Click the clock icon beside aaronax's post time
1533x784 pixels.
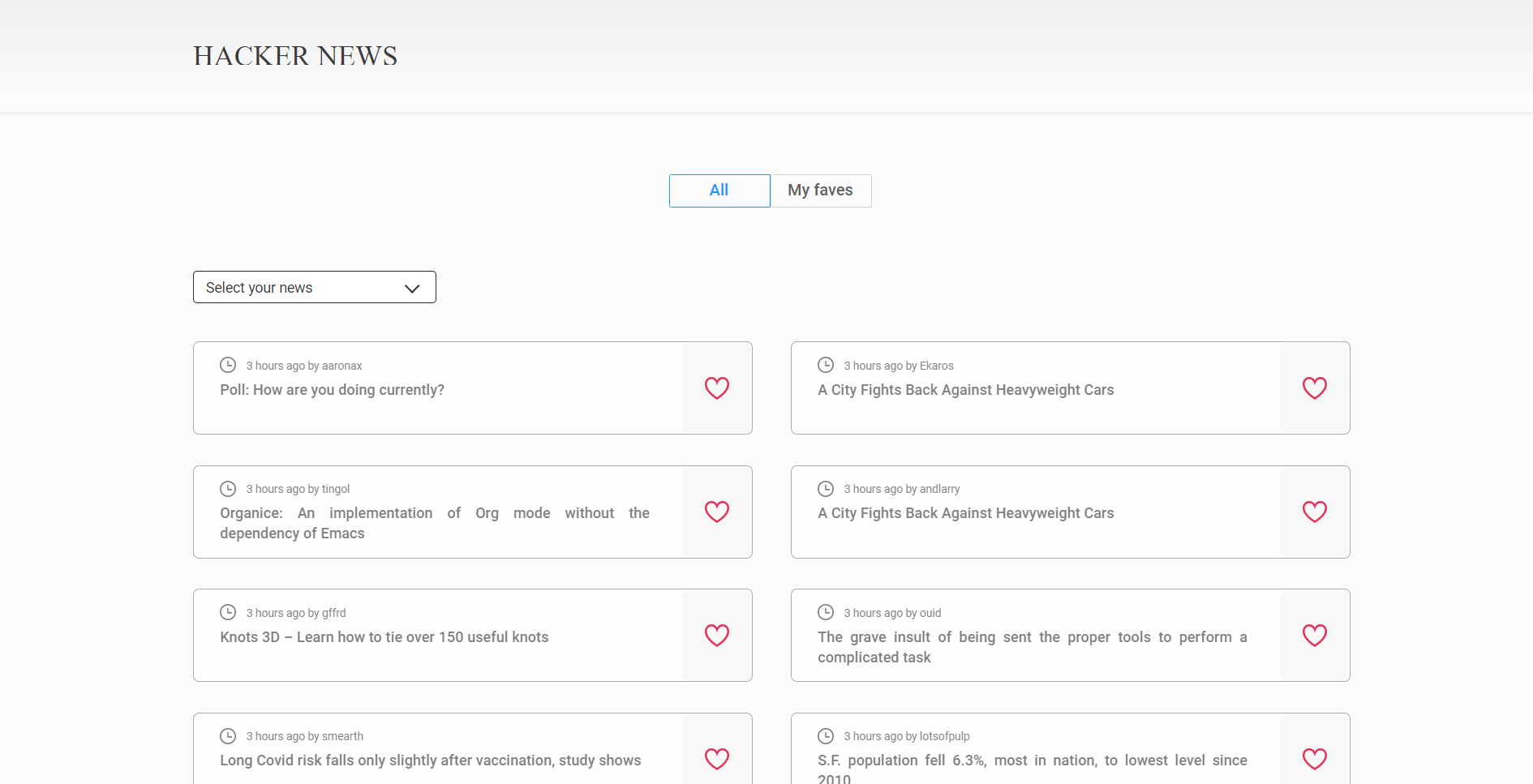click(x=228, y=365)
